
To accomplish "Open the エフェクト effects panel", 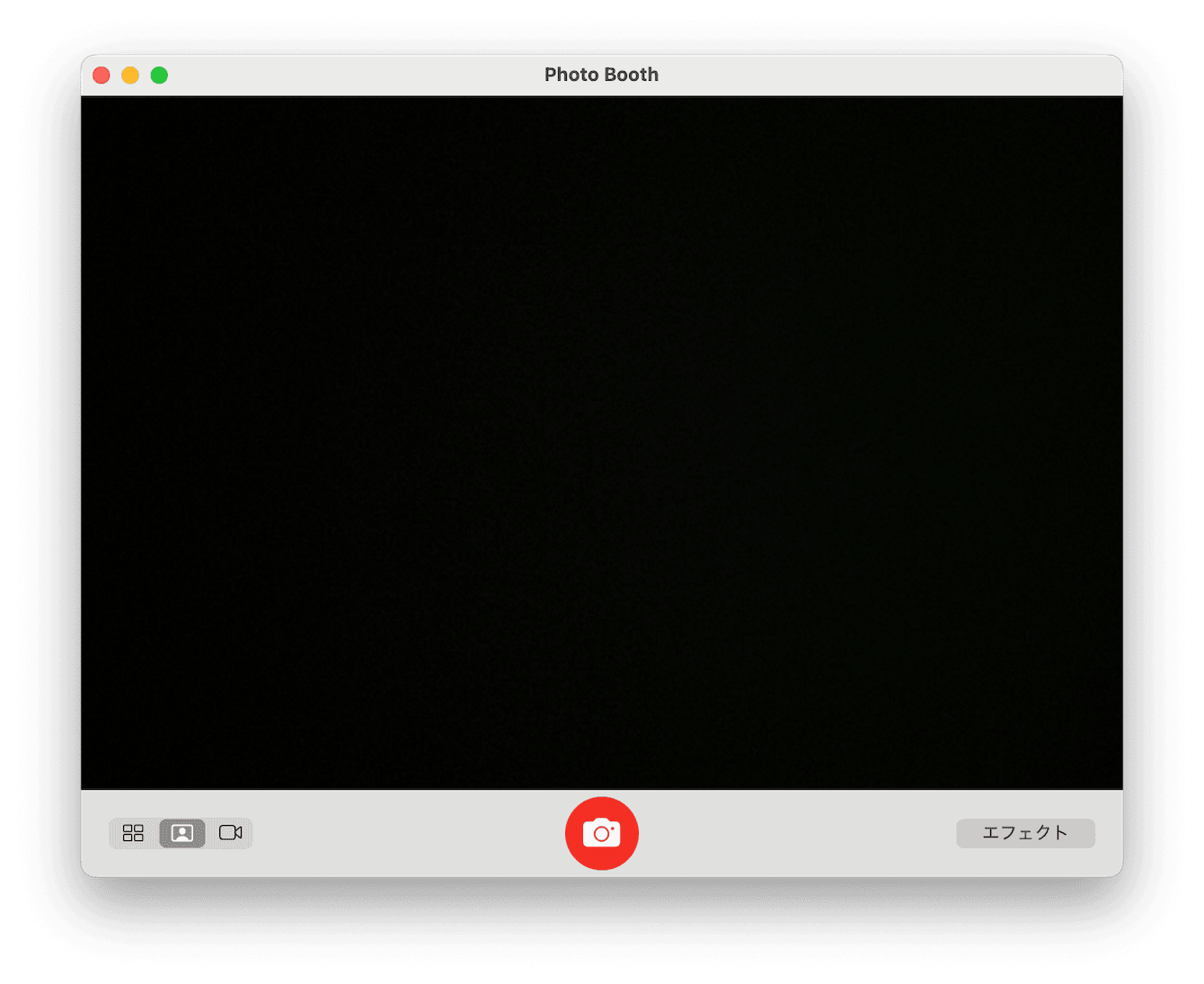I will point(1025,833).
